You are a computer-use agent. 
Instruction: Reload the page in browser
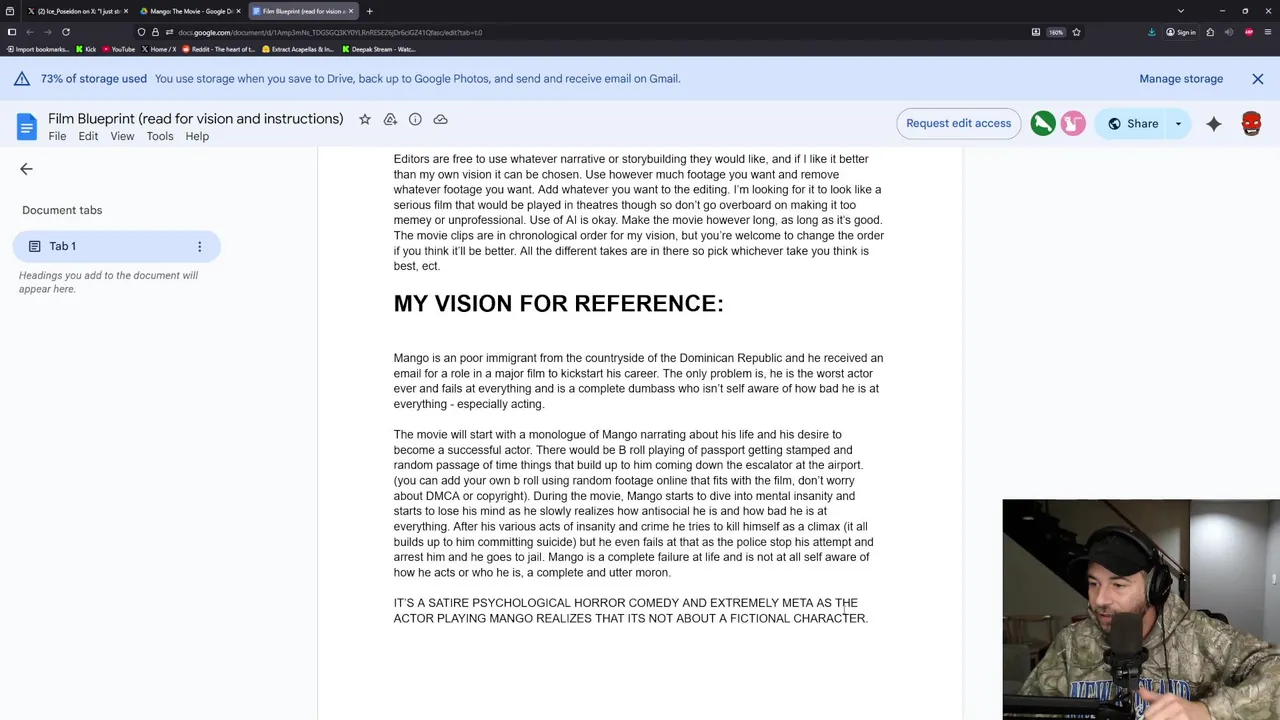[66, 32]
